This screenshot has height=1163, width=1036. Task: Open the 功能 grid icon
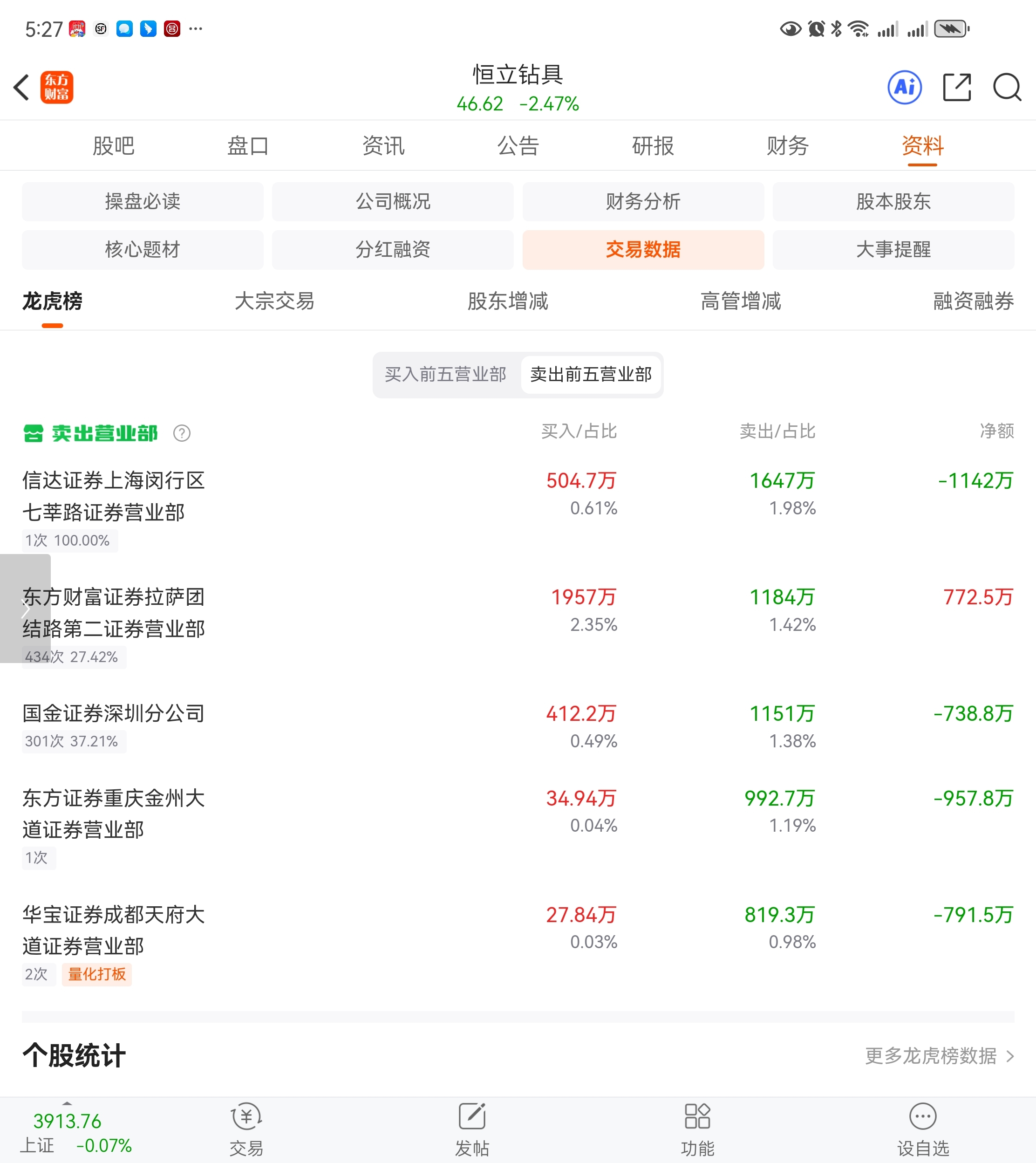(697, 1117)
